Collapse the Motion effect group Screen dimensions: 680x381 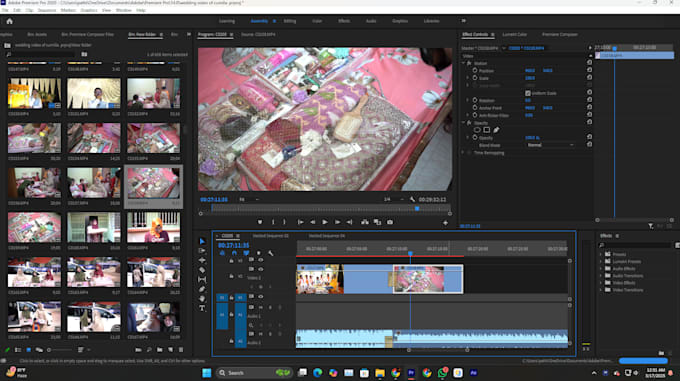463,63
